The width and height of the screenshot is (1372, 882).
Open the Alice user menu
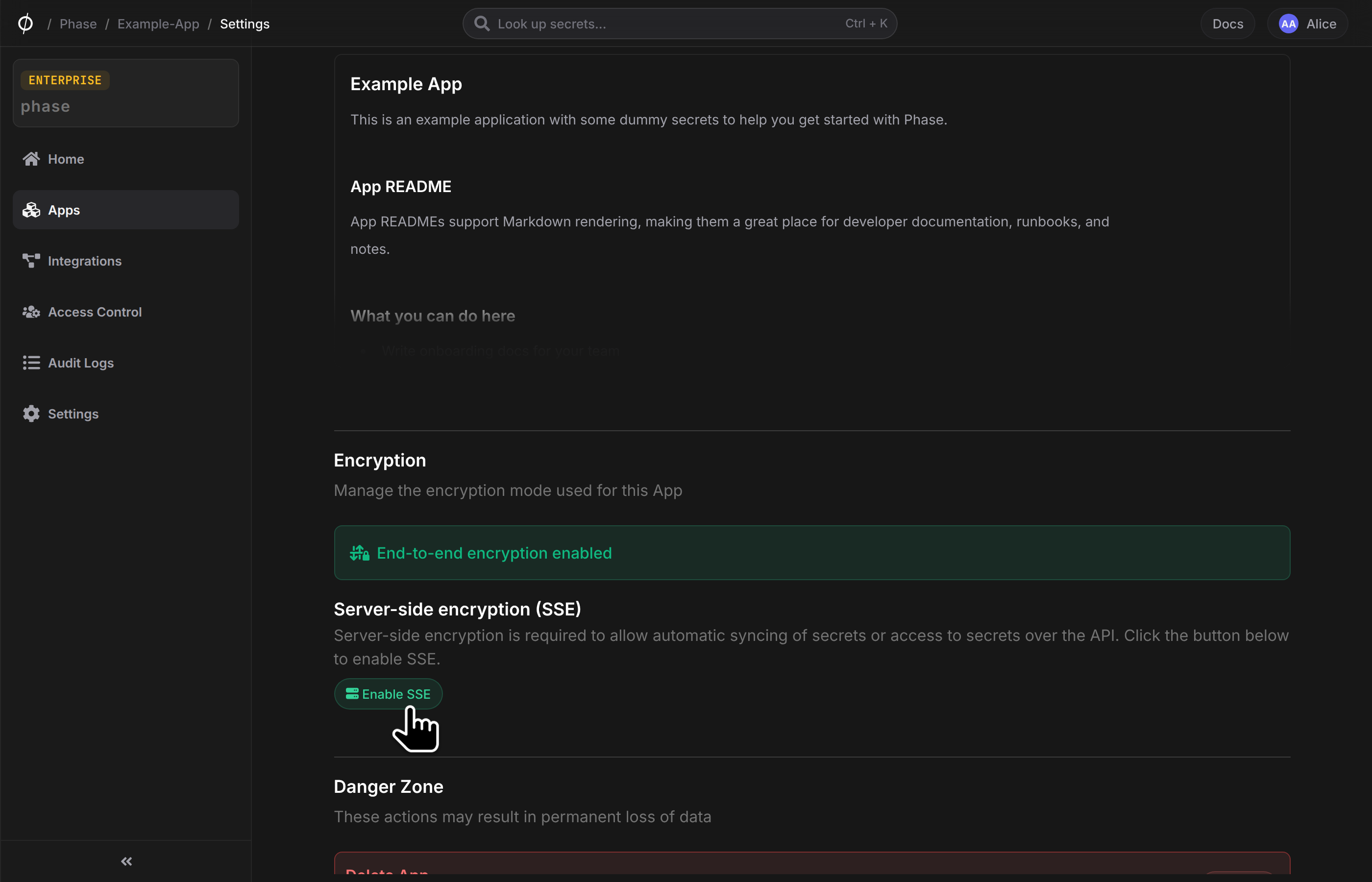click(1307, 24)
